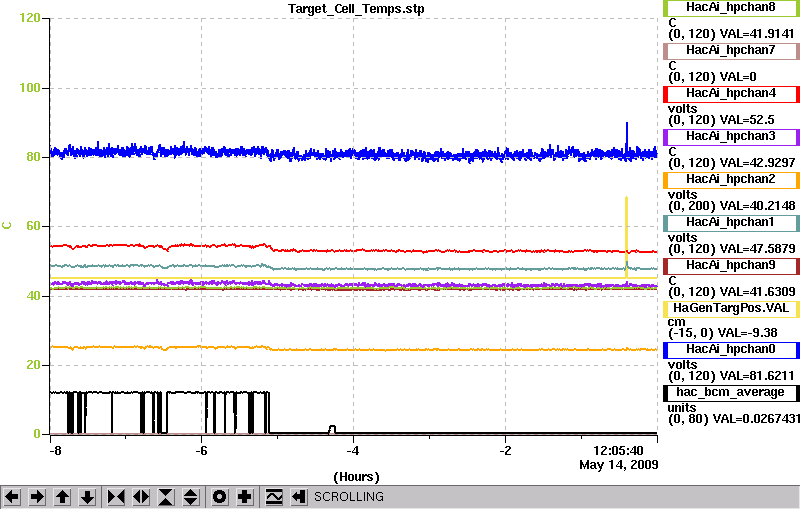
Task: Click the -6 hours x-axis label
Action: (x=202, y=451)
